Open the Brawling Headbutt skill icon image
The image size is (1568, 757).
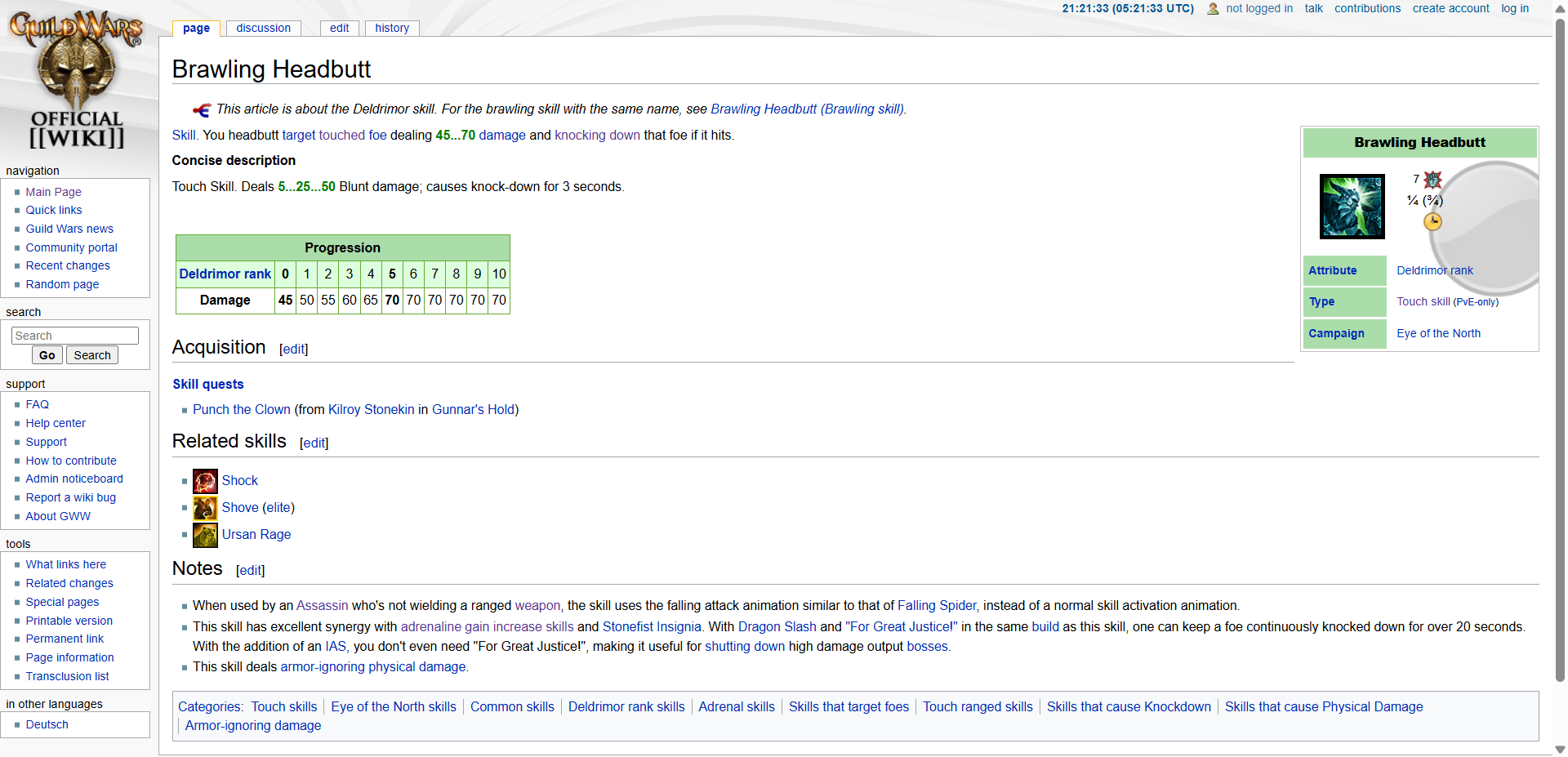click(x=1352, y=206)
